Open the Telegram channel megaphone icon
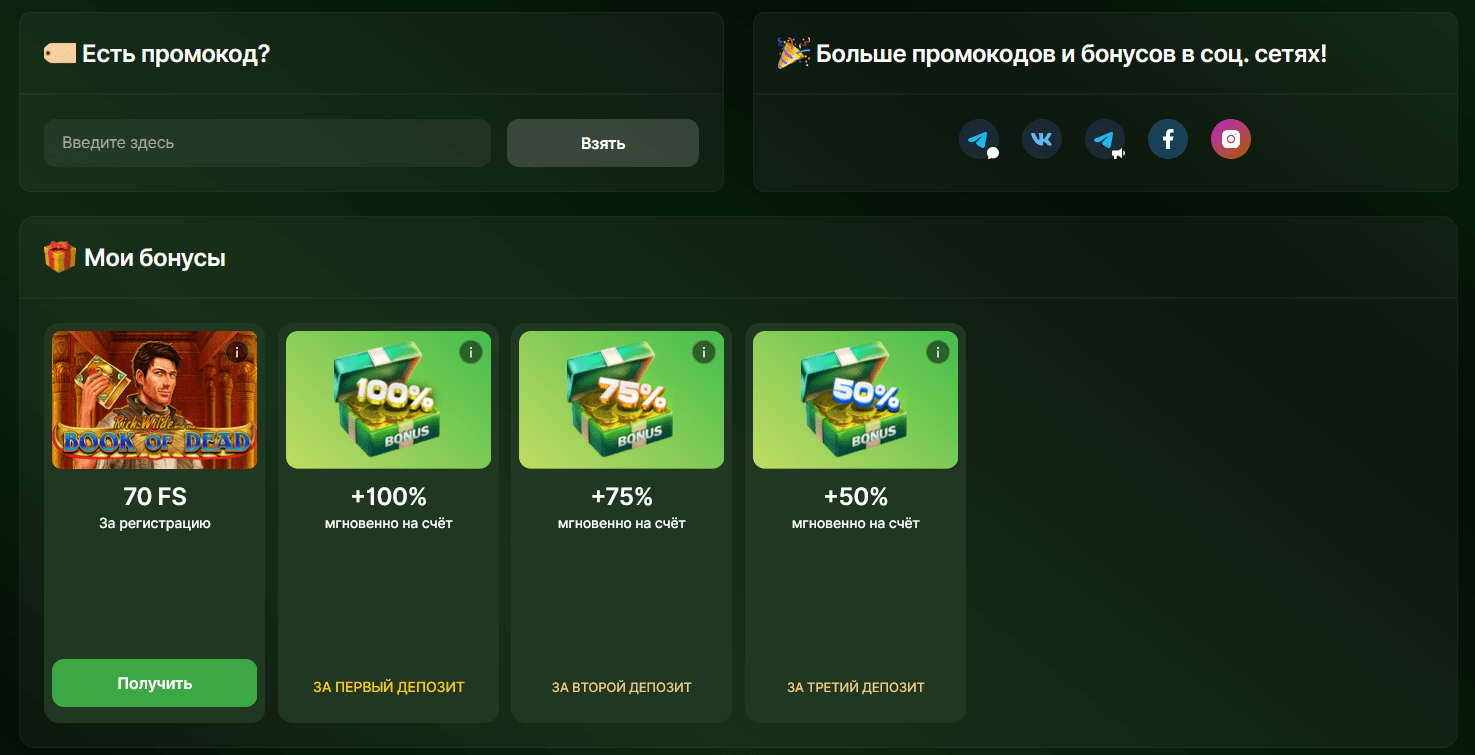The height and width of the screenshot is (755, 1475). click(1105, 140)
